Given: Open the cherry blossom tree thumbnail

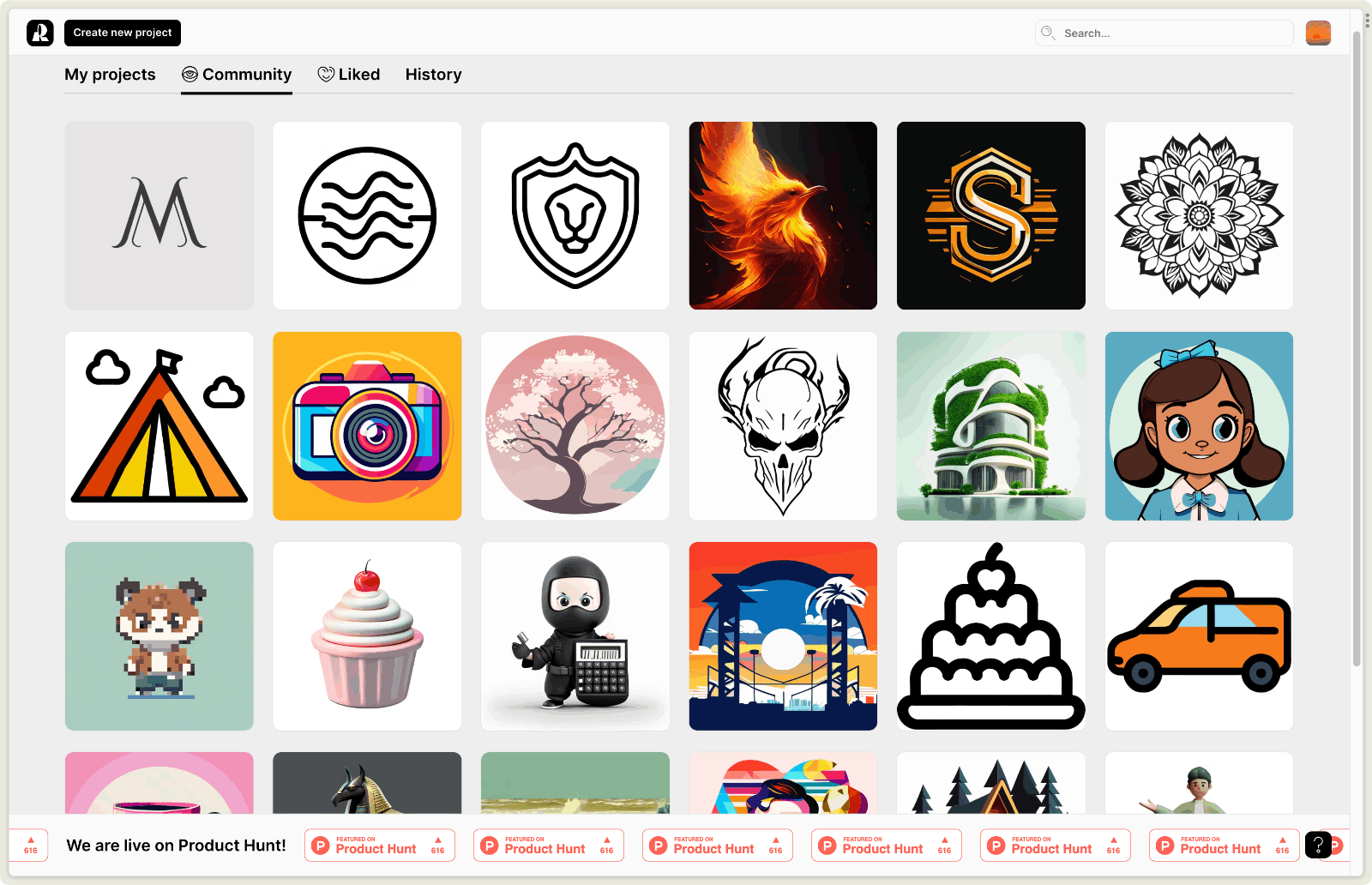Looking at the screenshot, I should (575, 426).
